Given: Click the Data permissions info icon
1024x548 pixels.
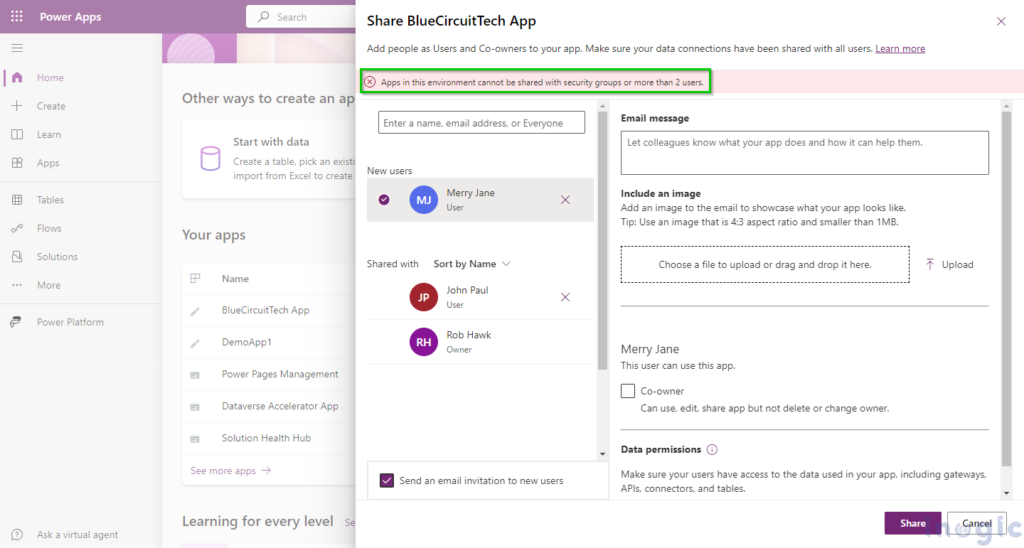Looking at the screenshot, I should [x=712, y=450].
